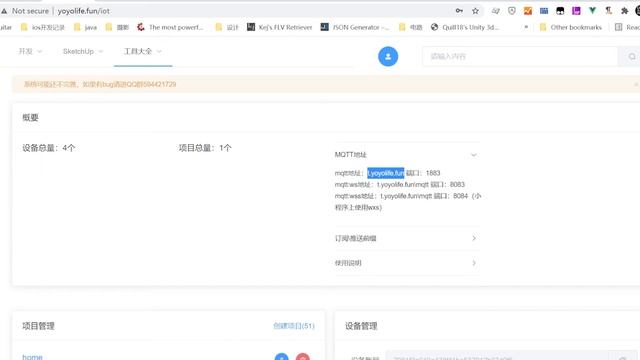This screenshot has width=640, height=360.
Task: Open the green Vue devtools extension icon
Action: tap(592, 11)
